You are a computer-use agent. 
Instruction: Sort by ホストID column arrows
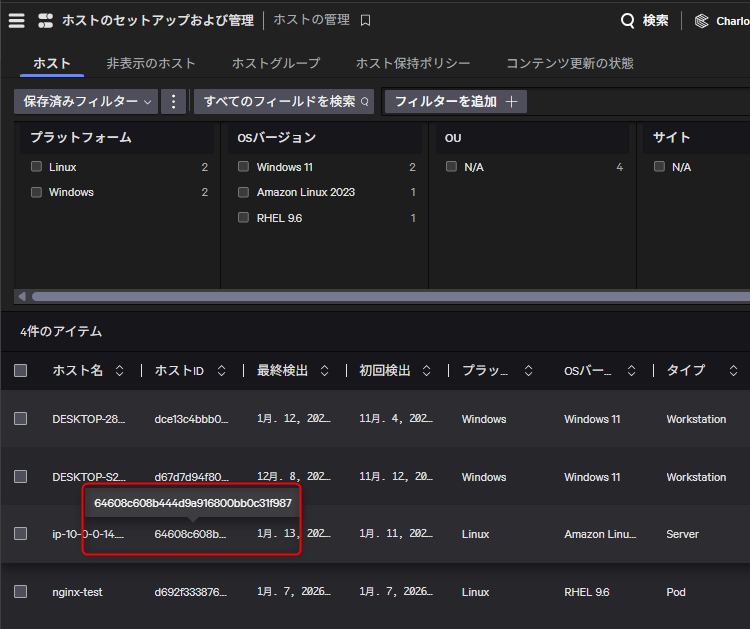point(222,371)
